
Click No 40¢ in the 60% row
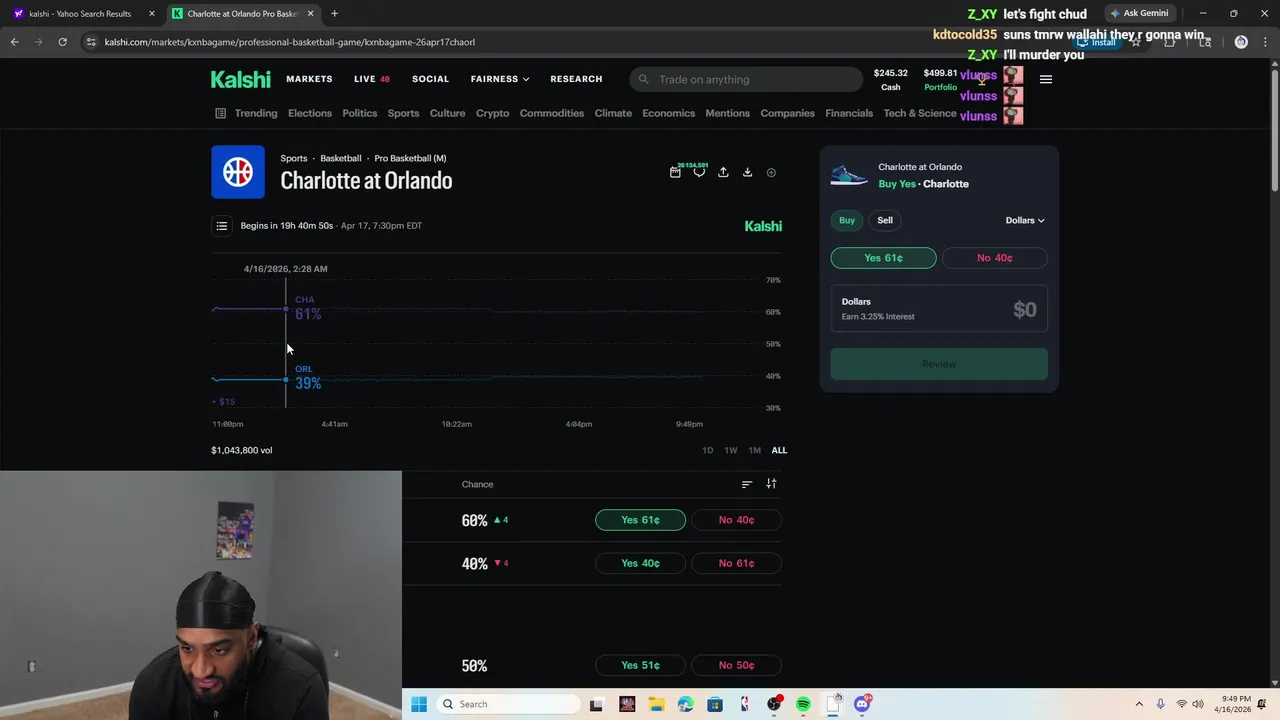coord(736,520)
